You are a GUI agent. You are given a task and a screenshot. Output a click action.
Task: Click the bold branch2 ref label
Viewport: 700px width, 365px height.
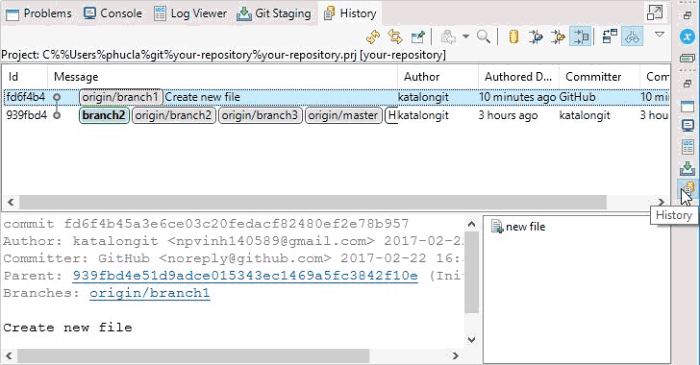pos(104,115)
